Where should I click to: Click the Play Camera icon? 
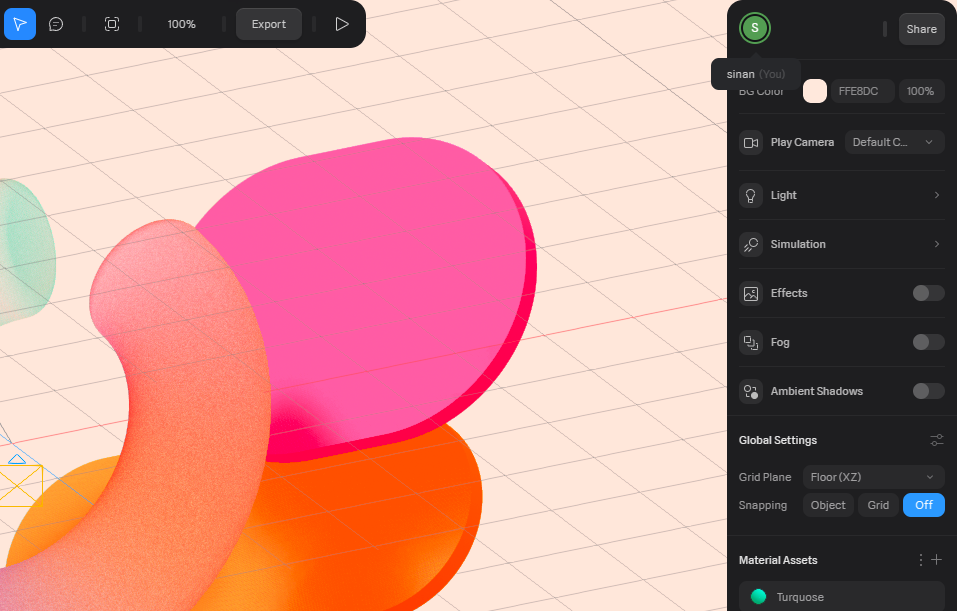coord(751,142)
